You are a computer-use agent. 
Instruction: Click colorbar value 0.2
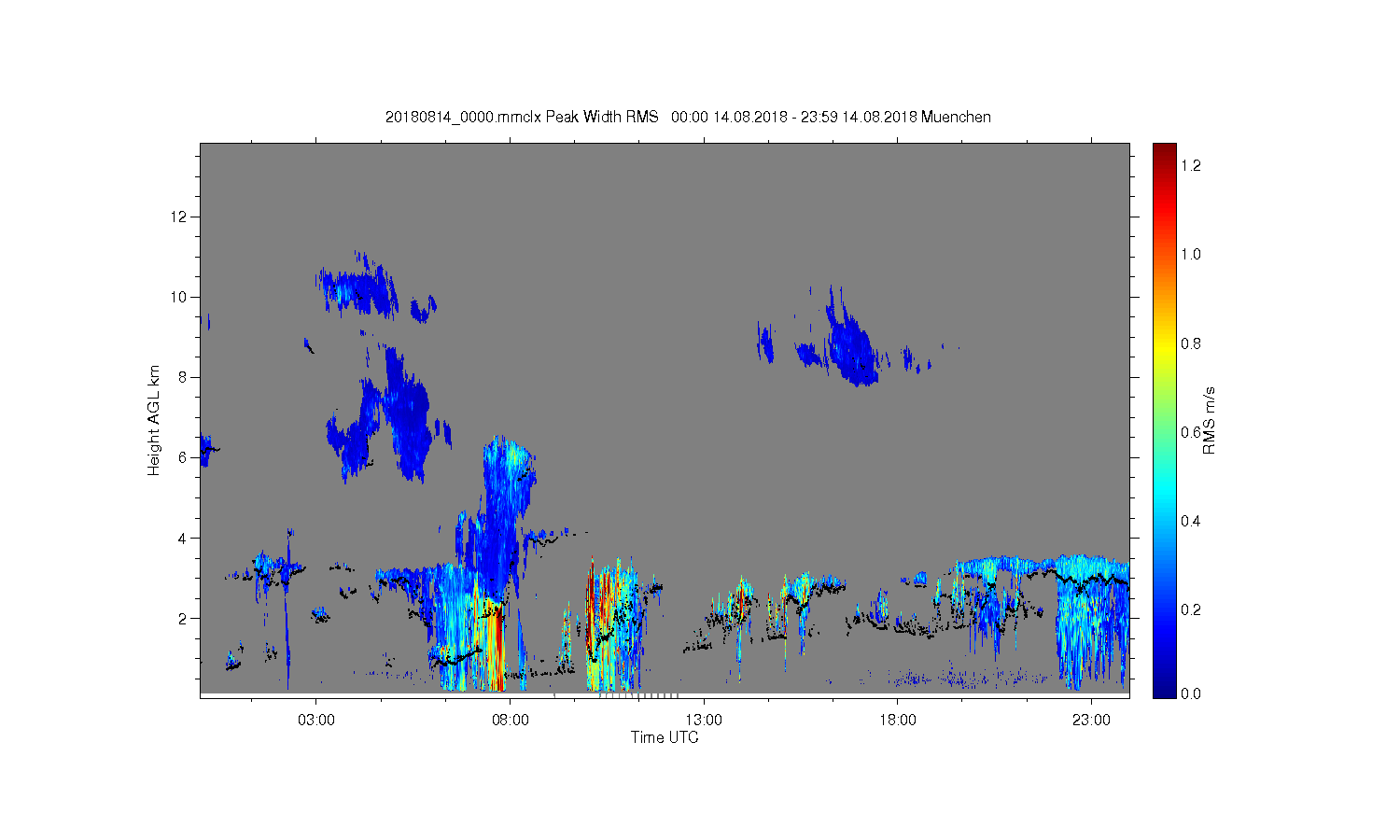click(x=1191, y=609)
